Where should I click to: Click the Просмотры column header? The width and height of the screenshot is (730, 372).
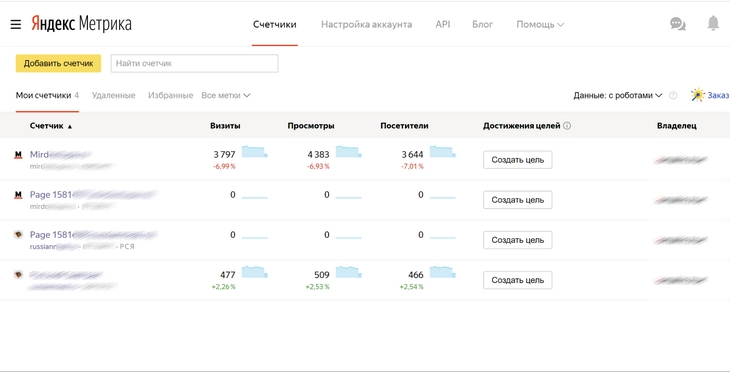(x=311, y=126)
